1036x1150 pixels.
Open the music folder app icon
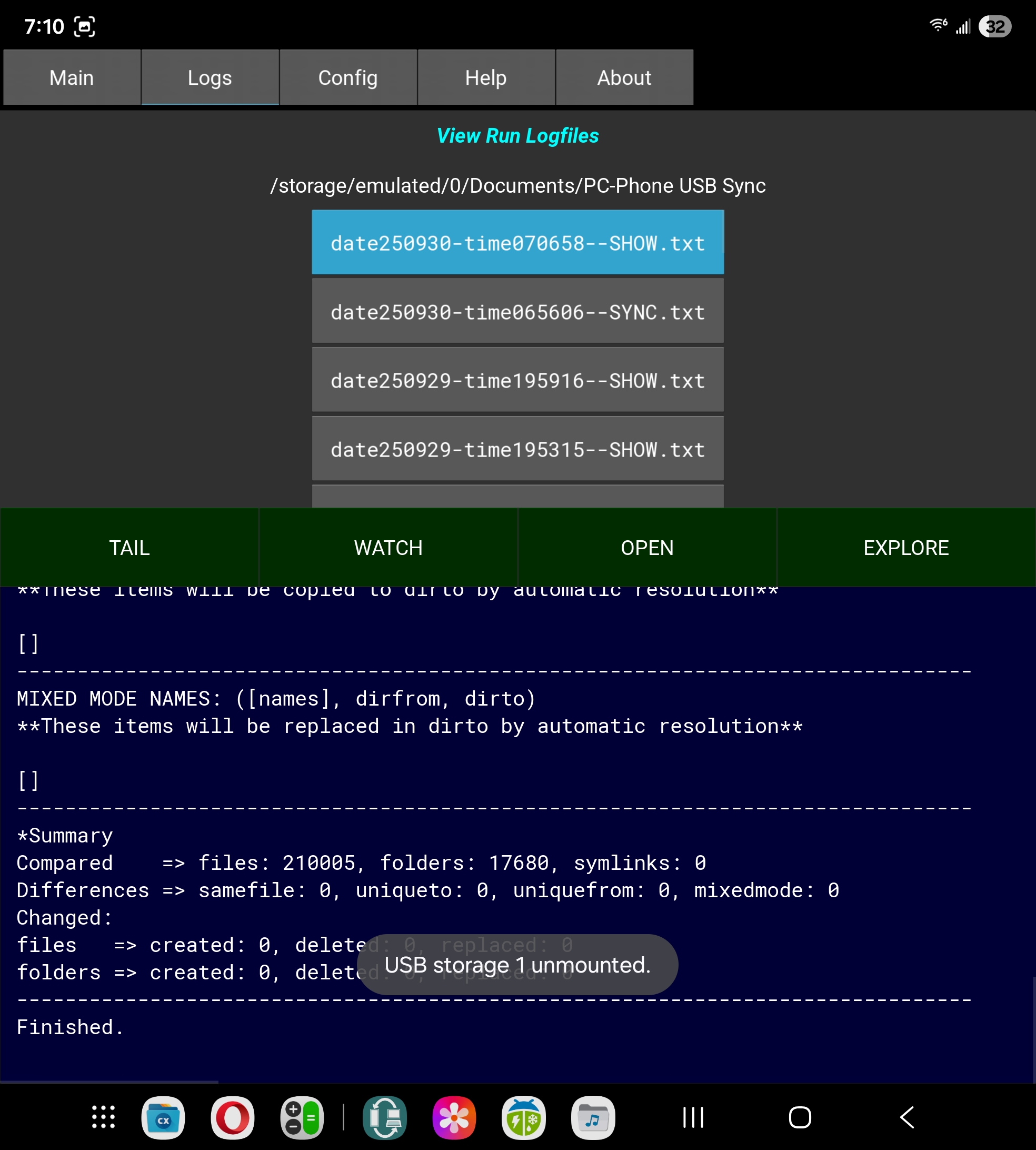pyautogui.click(x=593, y=1117)
